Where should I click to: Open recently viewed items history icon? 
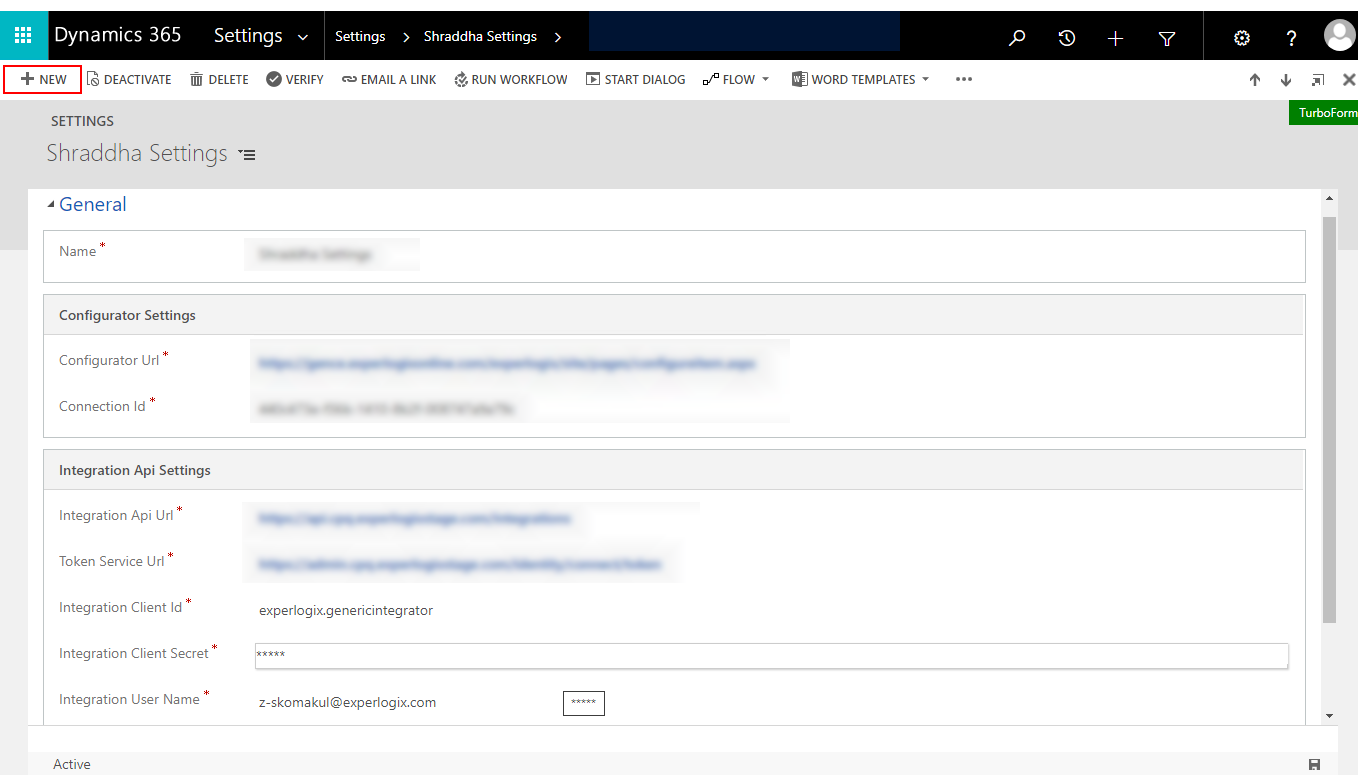[x=1067, y=38]
